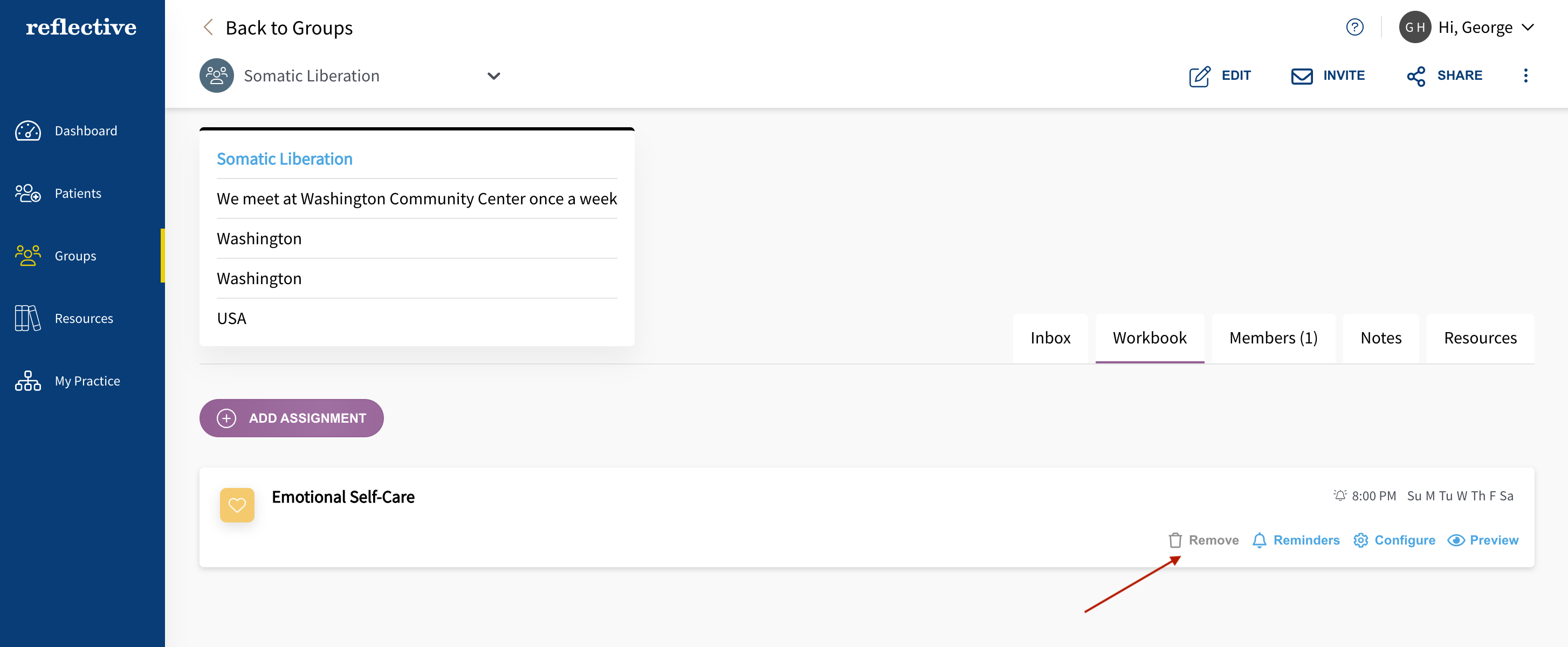Click the ADD ASSIGNMENT button
The width and height of the screenshot is (1568, 647).
(x=291, y=418)
